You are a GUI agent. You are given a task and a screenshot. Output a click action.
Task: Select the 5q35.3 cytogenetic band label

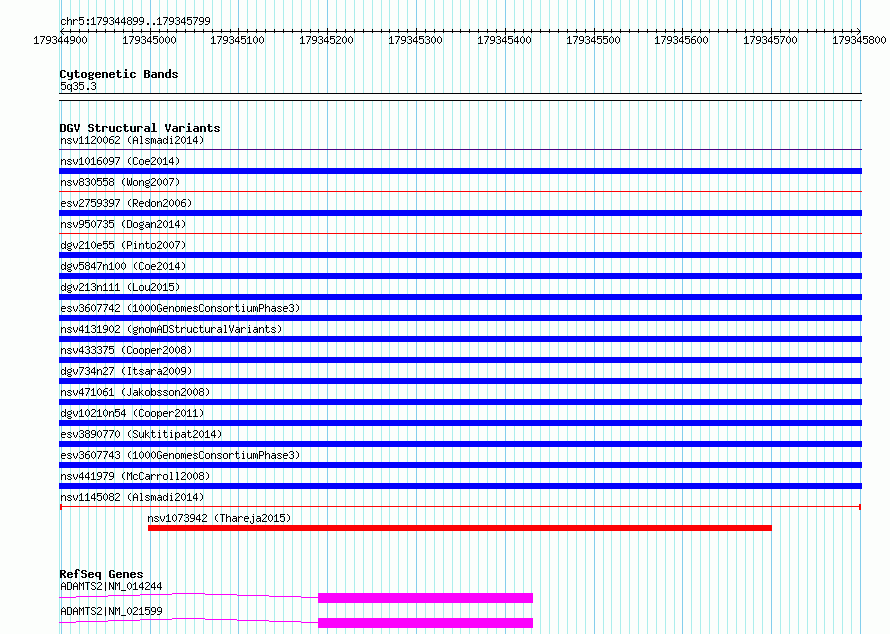pos(78,86)
